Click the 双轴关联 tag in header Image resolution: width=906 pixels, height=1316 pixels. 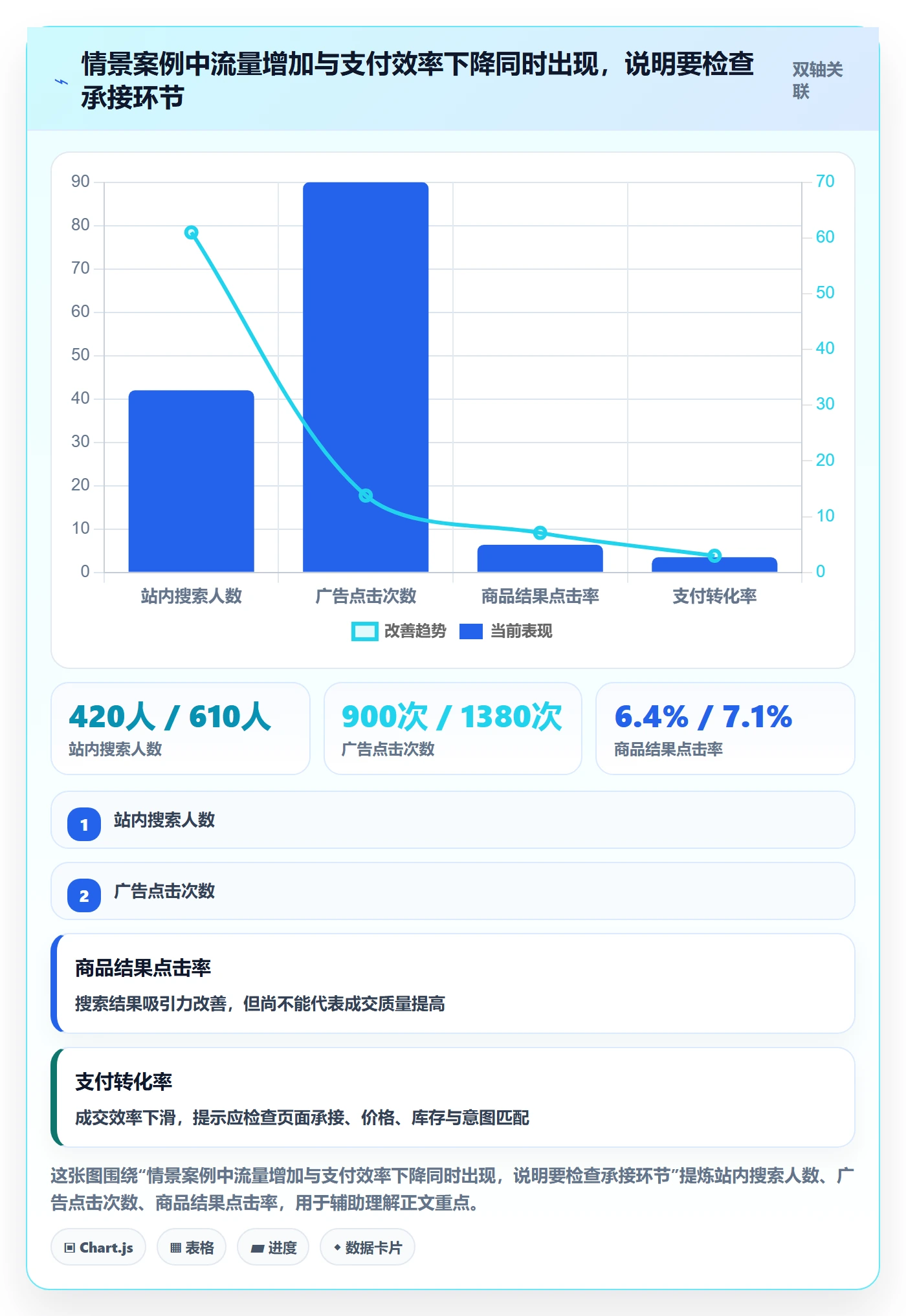pos(817,80)
